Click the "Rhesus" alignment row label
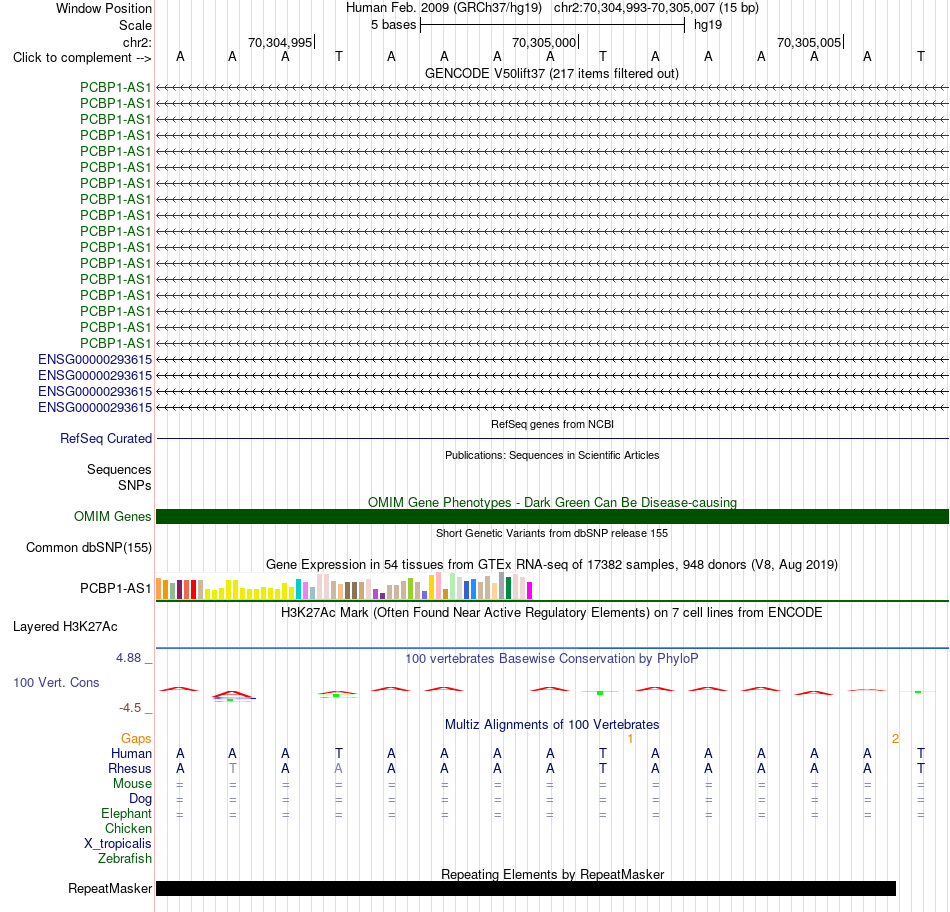950x912 pixels. point(130,768)
